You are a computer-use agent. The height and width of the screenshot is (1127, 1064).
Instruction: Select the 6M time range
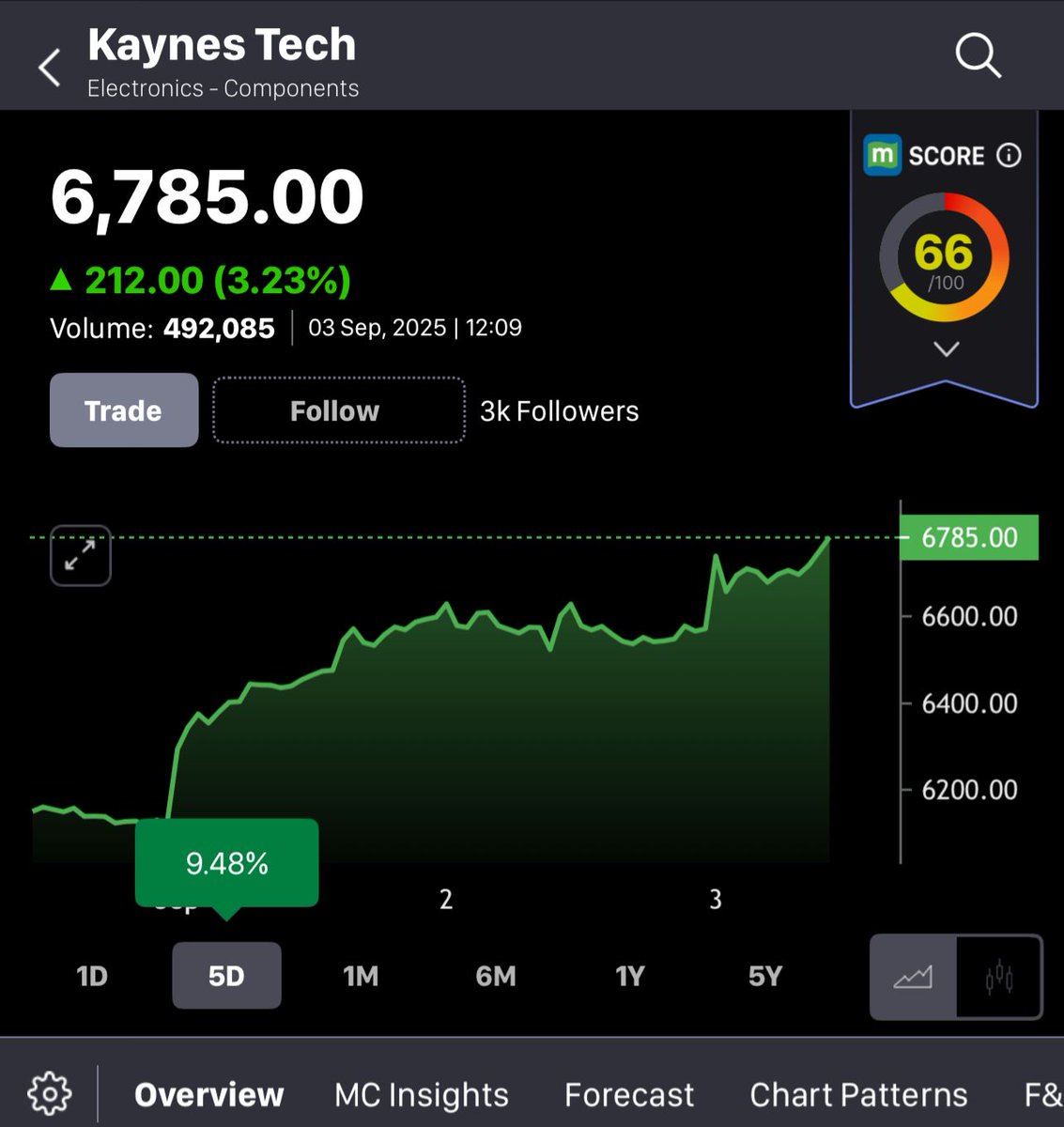click(496, 977)
